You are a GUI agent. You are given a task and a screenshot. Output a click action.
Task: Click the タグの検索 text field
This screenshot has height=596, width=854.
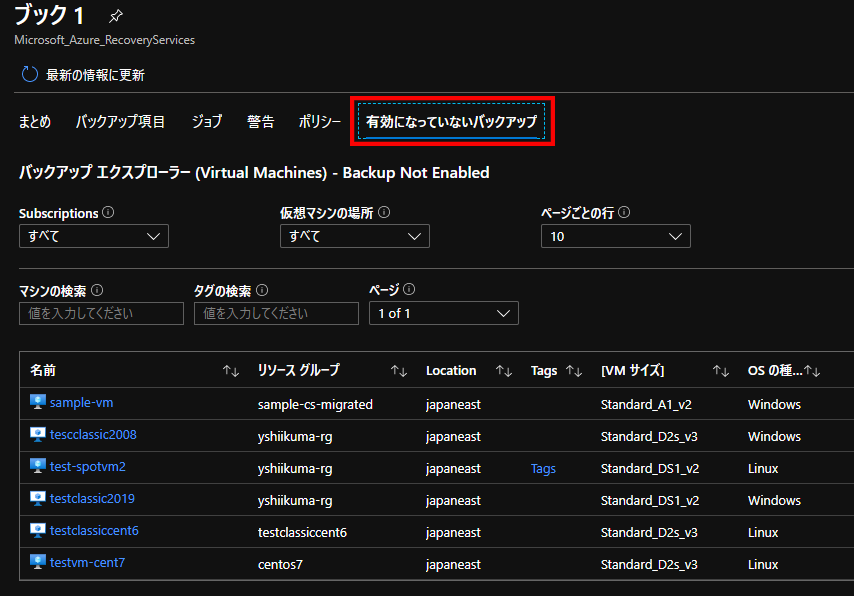pos(276,313)
